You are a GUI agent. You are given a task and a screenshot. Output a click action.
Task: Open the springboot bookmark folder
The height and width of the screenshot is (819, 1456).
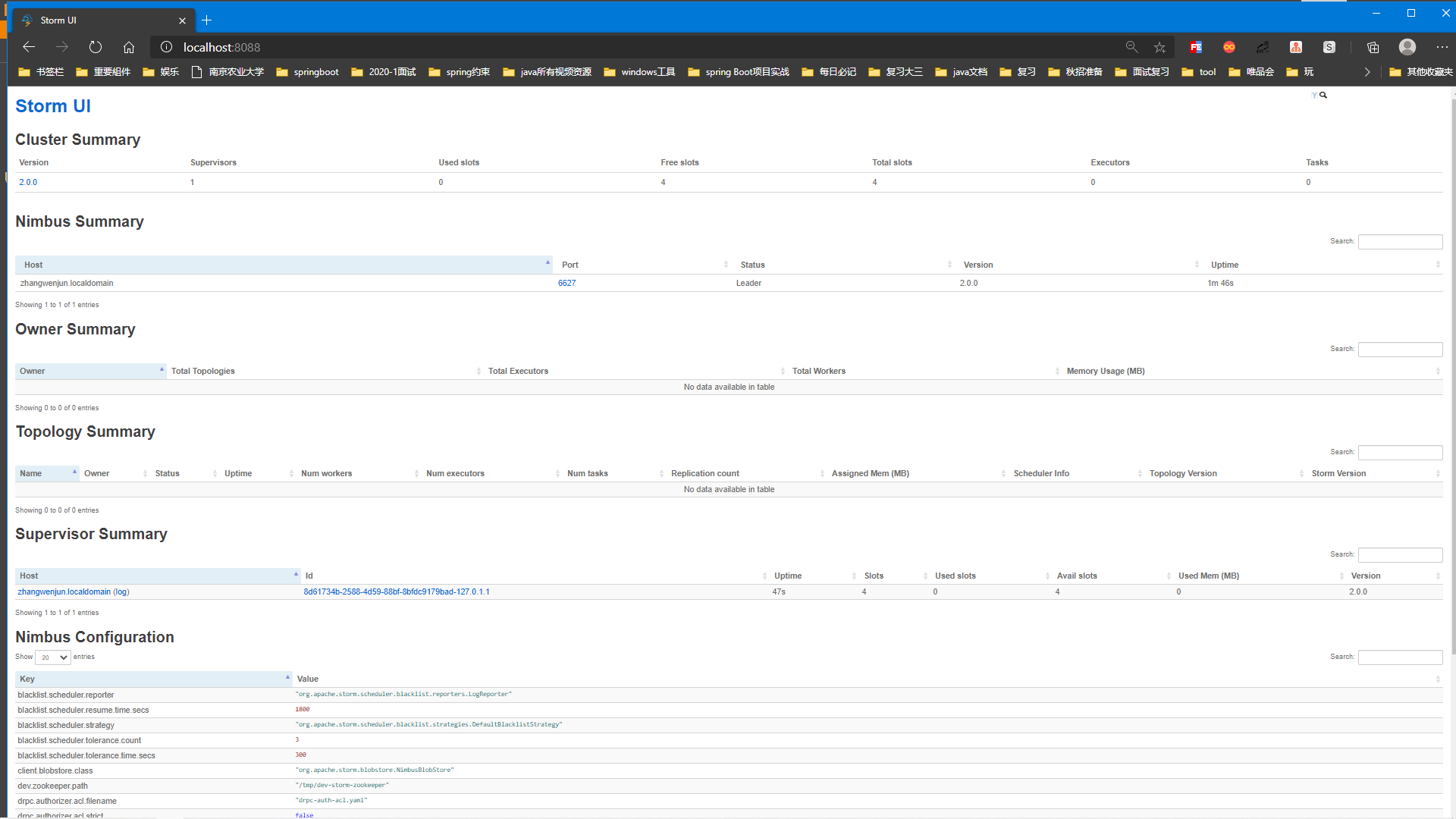307,72
